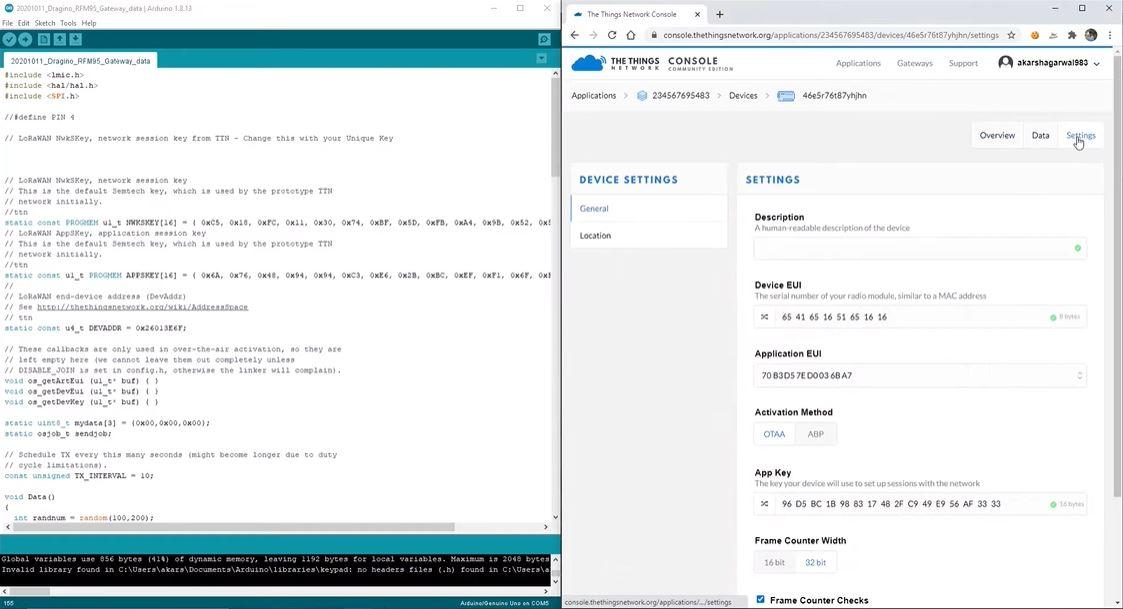Open the Chrome three-dot menu
Screen dimensions: 1123x609
click(1109, 35)
